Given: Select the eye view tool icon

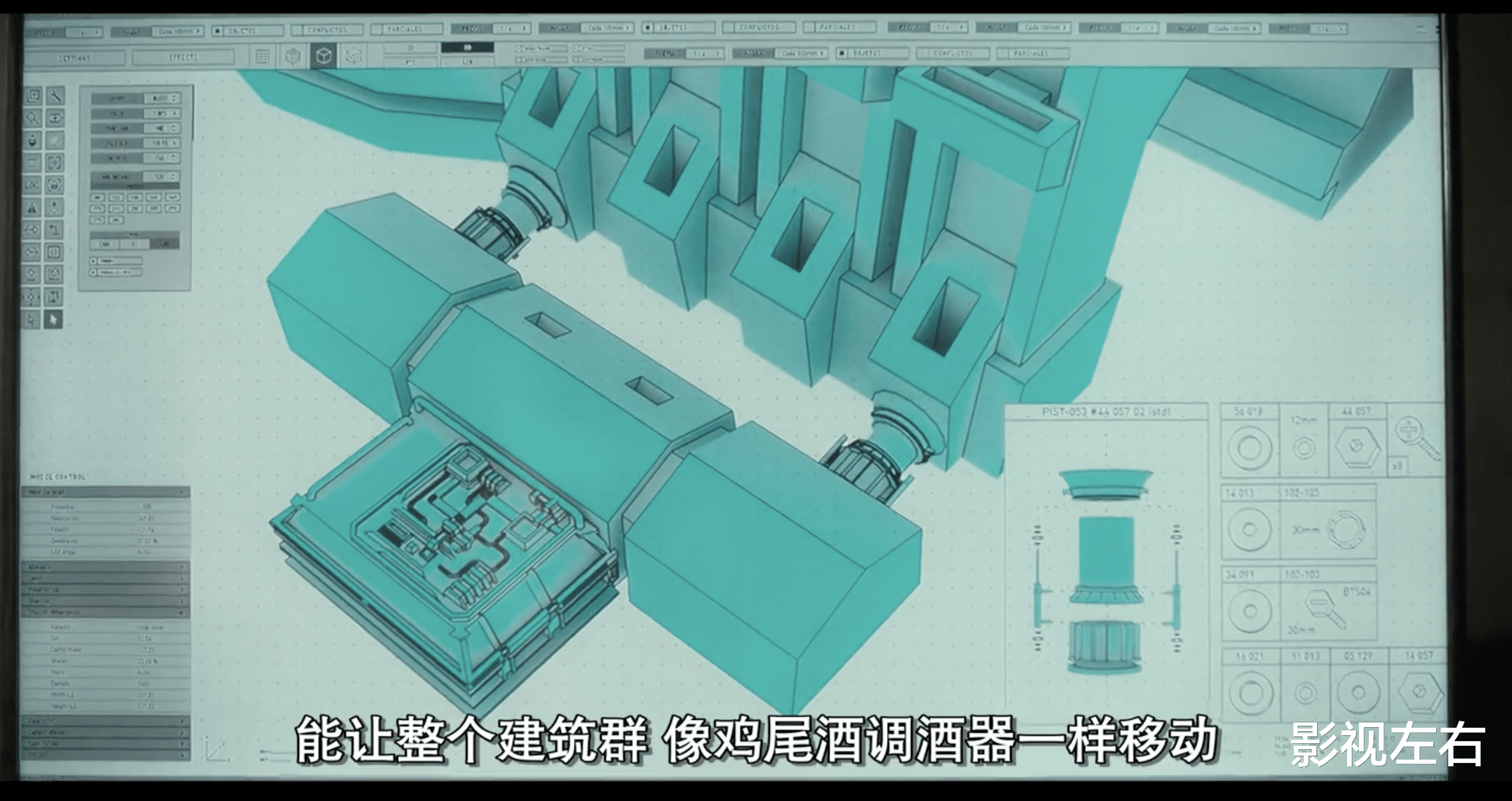Looking at the screenshot, I should [x=55, y=118].
